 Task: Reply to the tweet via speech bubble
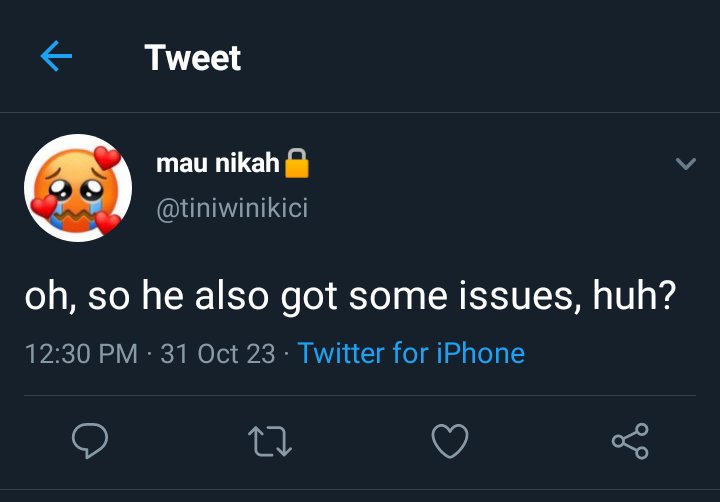pos(90,440)
